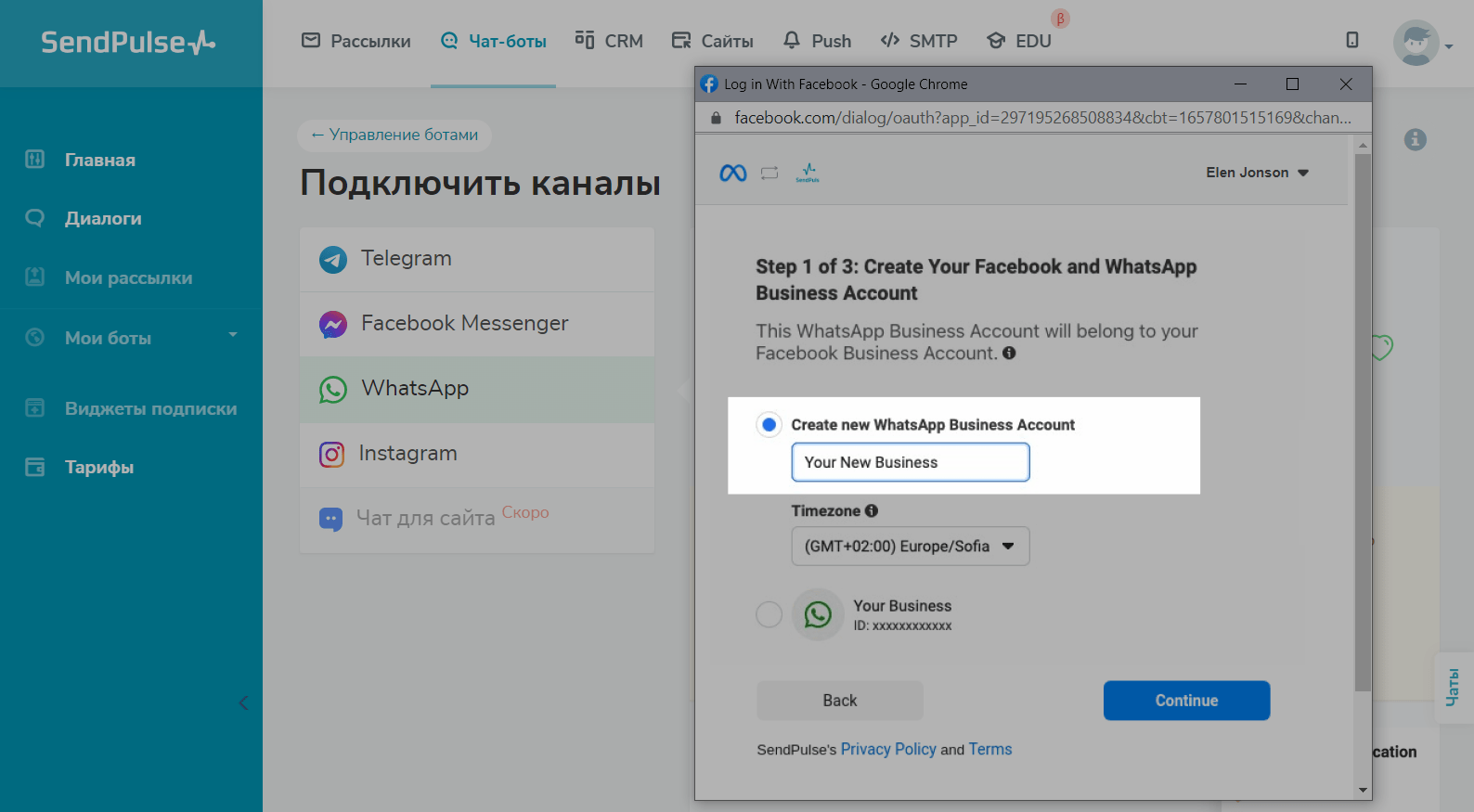Click the Facebook Messenger icon
Screen dimensions: 1474x812
(332, 324)
